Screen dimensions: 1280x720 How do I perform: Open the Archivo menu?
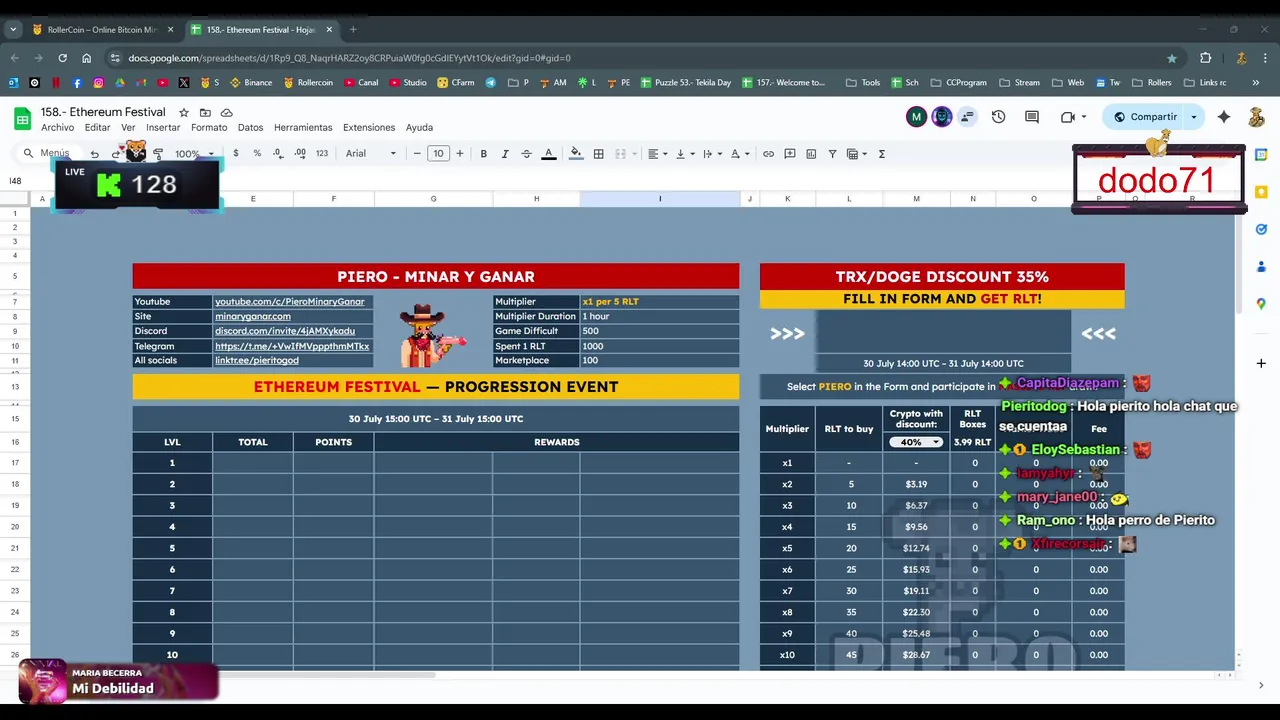pyautogui.click(x=57, y=128)
